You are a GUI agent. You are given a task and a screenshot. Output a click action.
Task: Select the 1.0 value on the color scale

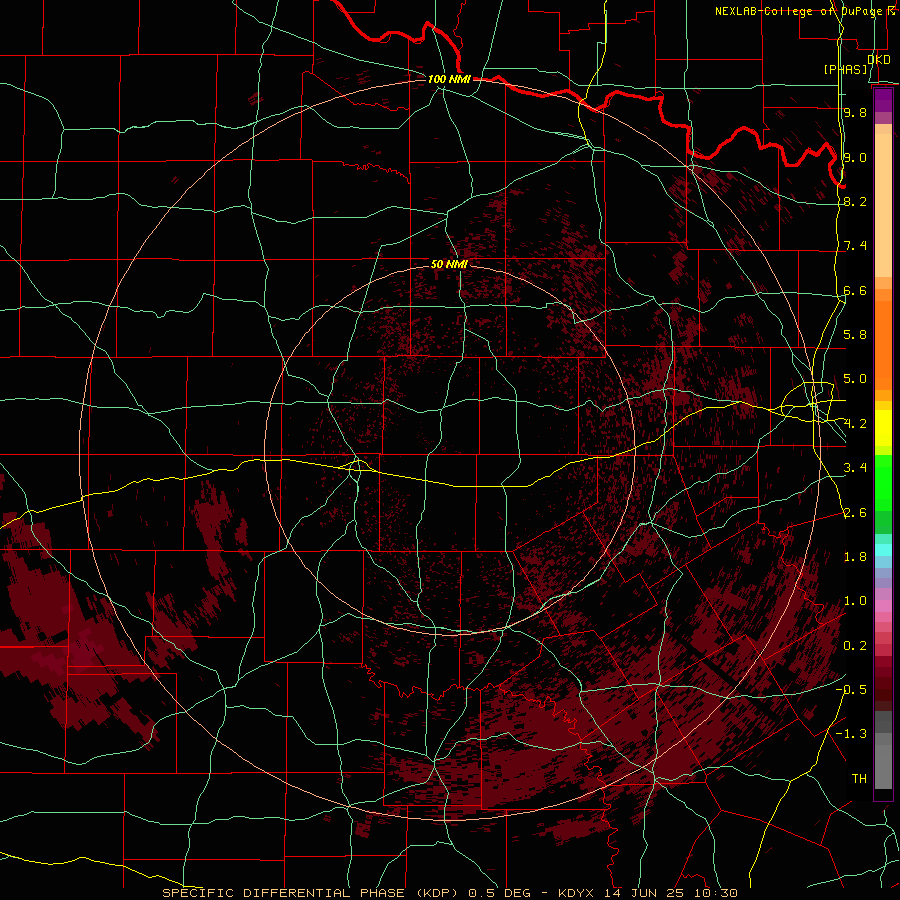click(855, 601)
